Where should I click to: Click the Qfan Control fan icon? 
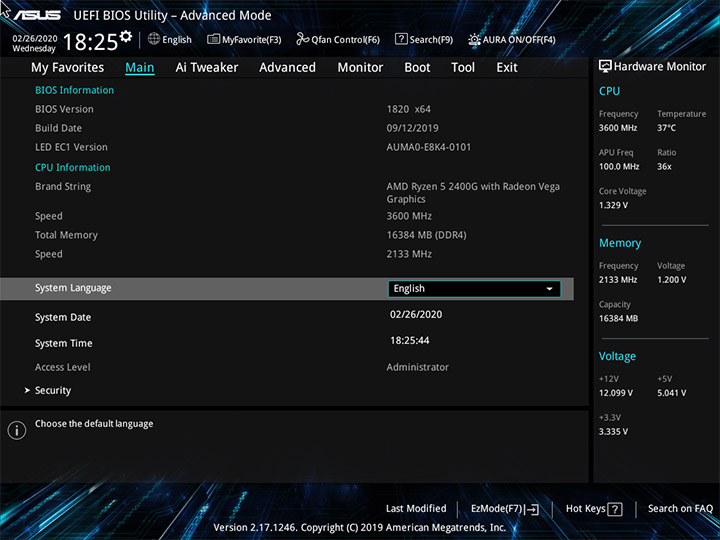[302, 39]
